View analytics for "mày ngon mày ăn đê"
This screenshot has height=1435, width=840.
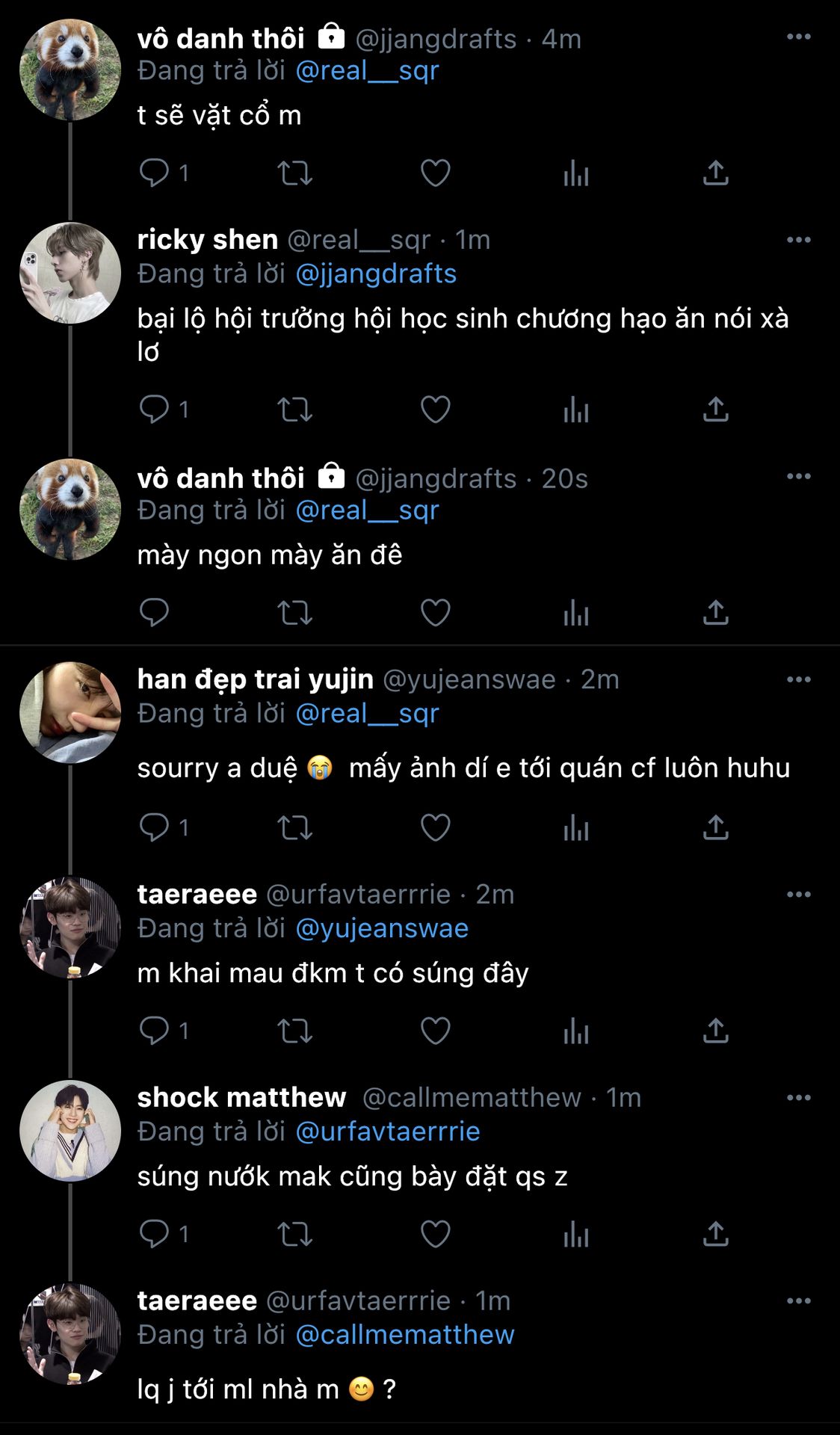(x=575, y=613)
